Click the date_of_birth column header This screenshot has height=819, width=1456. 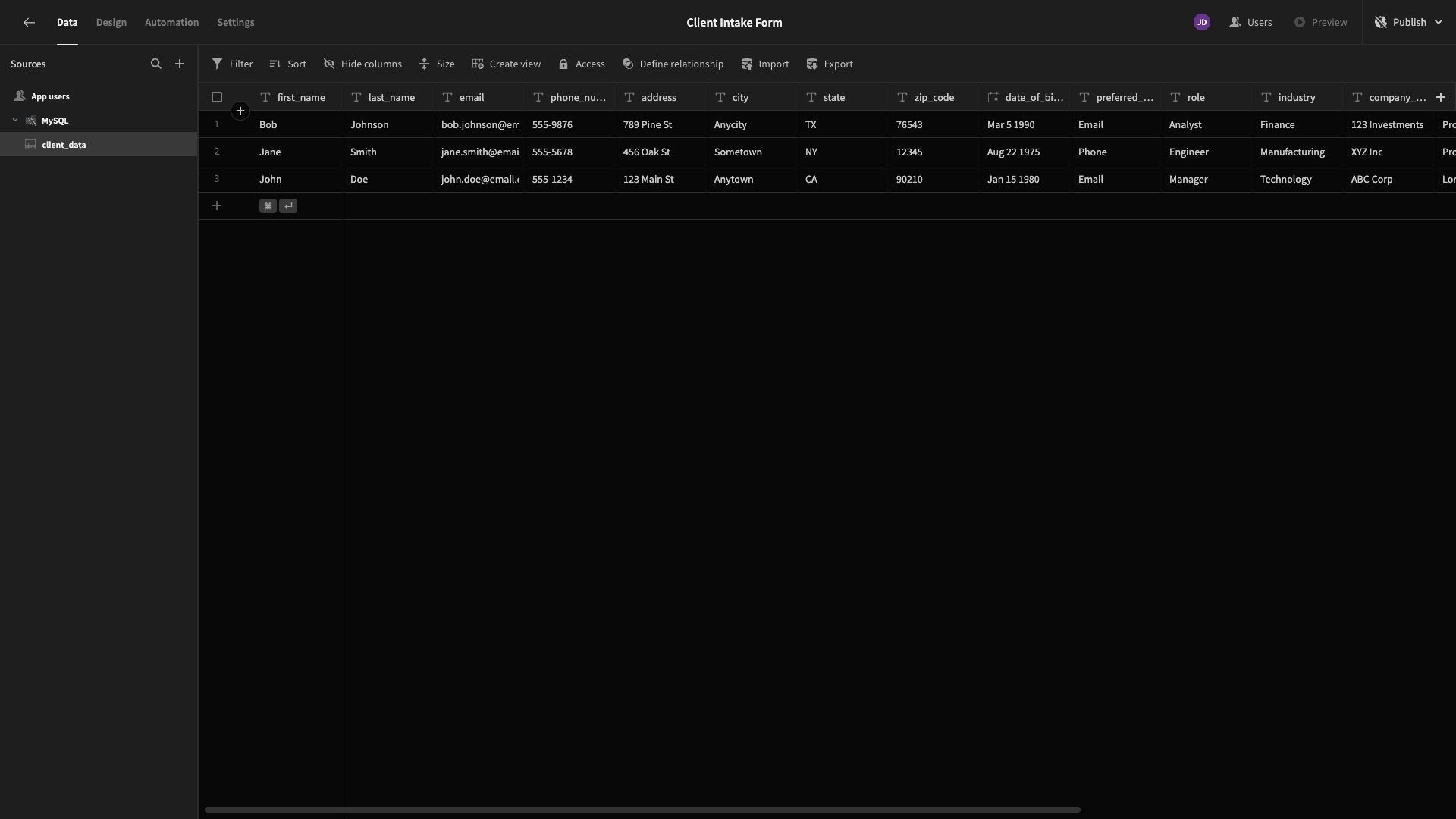[x=1026, y=97]
